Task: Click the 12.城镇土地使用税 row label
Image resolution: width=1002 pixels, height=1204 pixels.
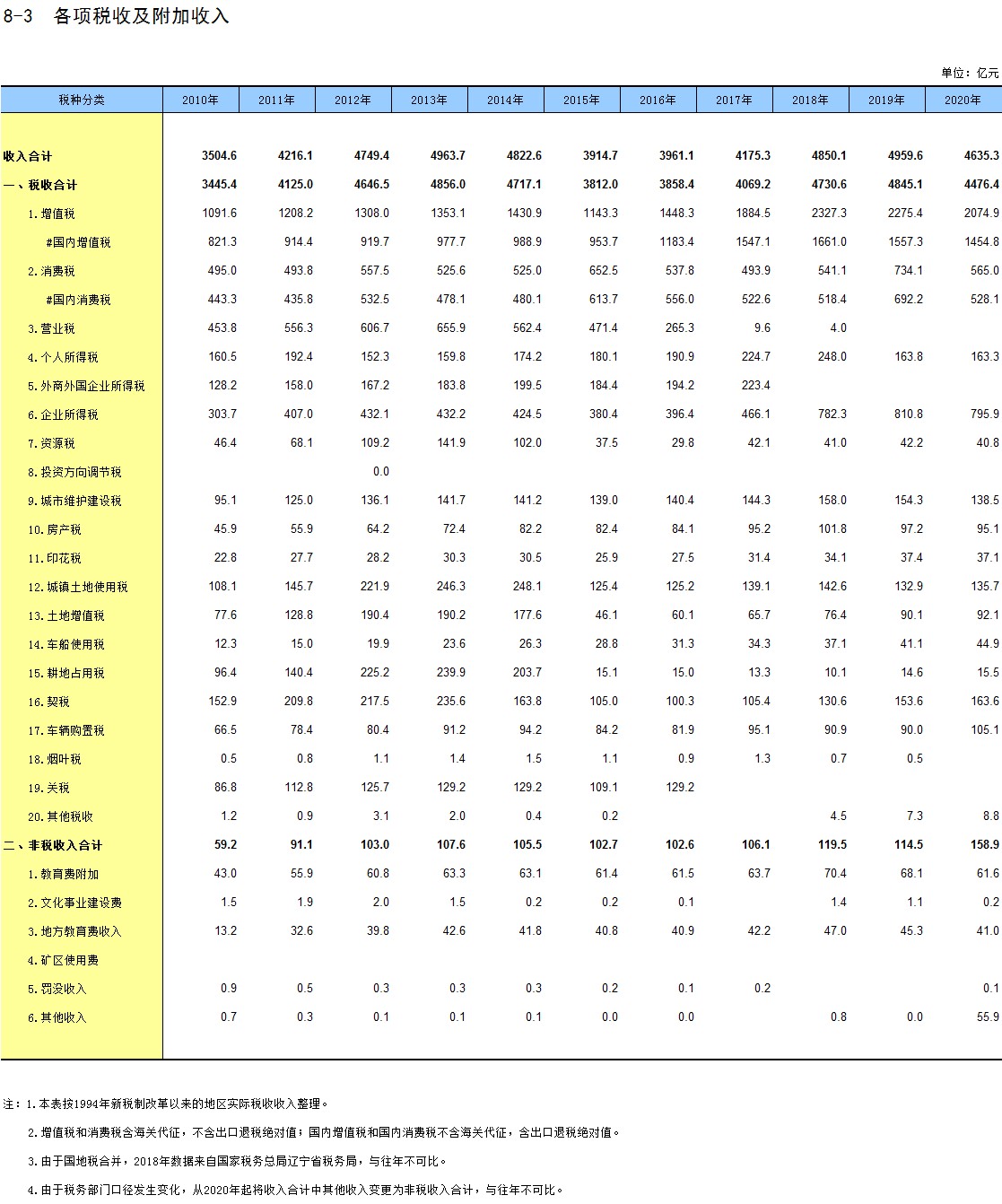Action: (x=77, y=587)
